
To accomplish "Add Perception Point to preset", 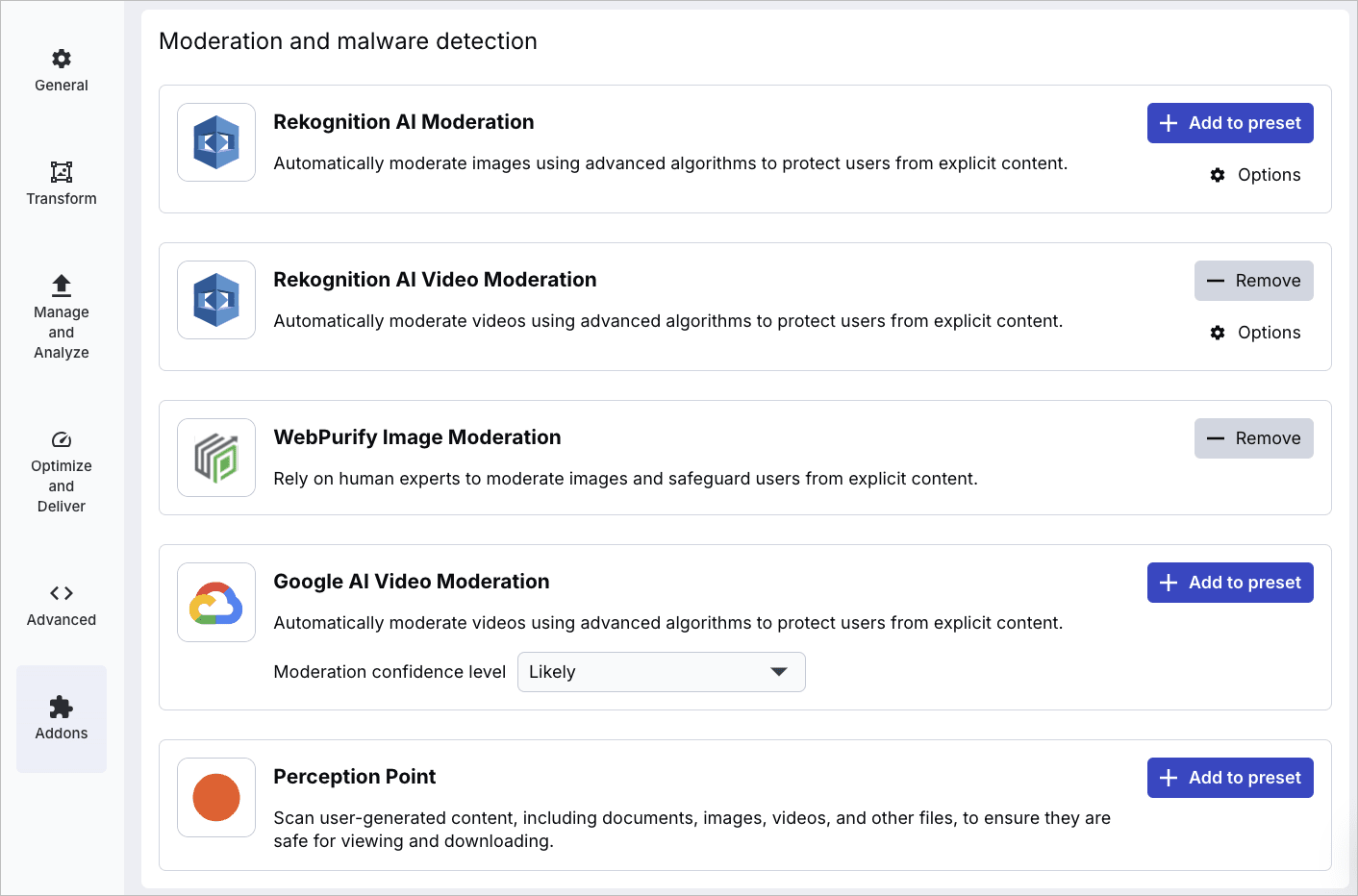I will point(1230,778).
